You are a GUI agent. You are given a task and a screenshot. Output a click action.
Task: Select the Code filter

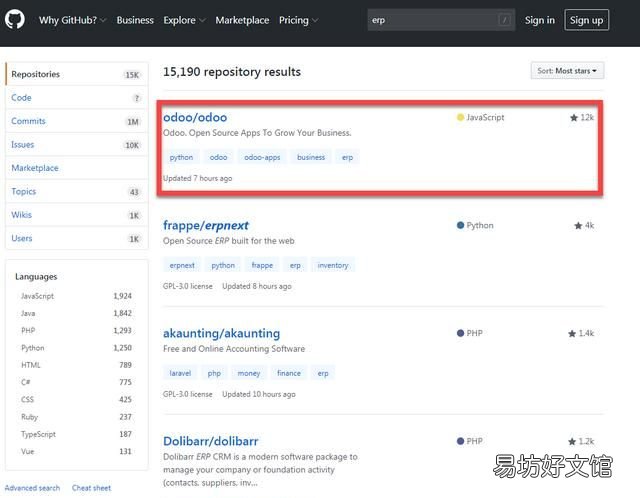pyautogui.click(x=77, y=98)
